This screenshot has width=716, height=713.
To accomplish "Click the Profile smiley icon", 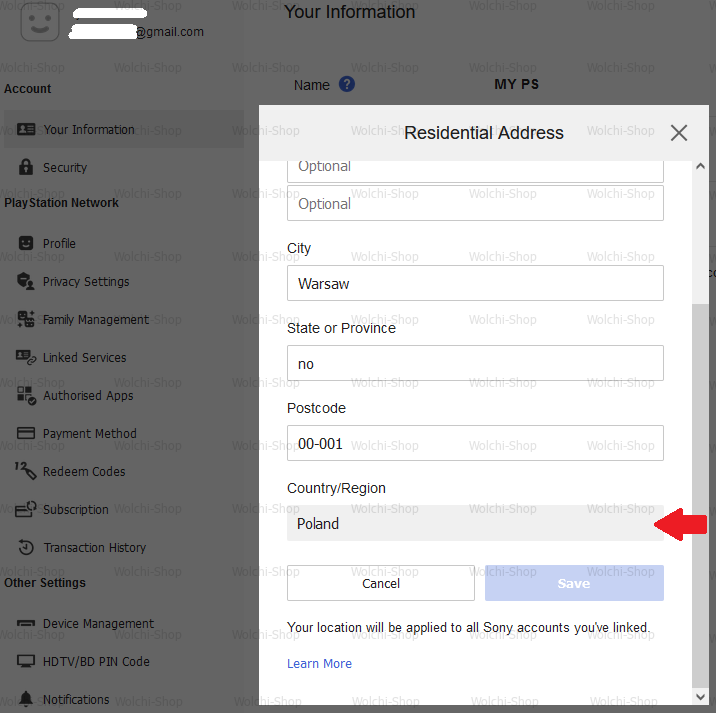I will point(26,244).
